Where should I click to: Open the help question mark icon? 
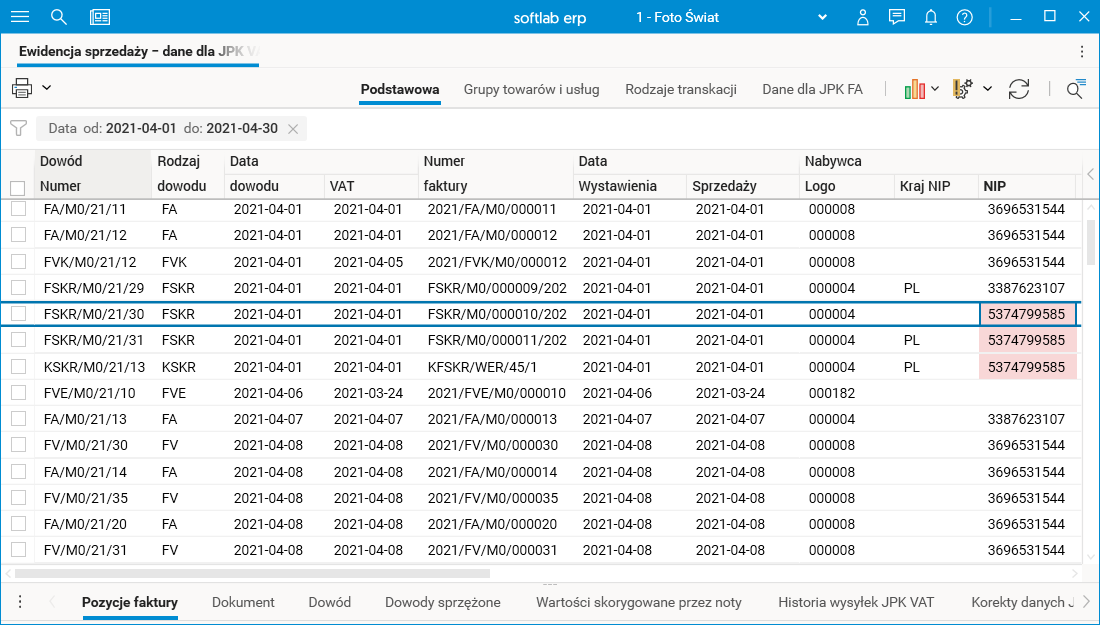click(965, 18)
